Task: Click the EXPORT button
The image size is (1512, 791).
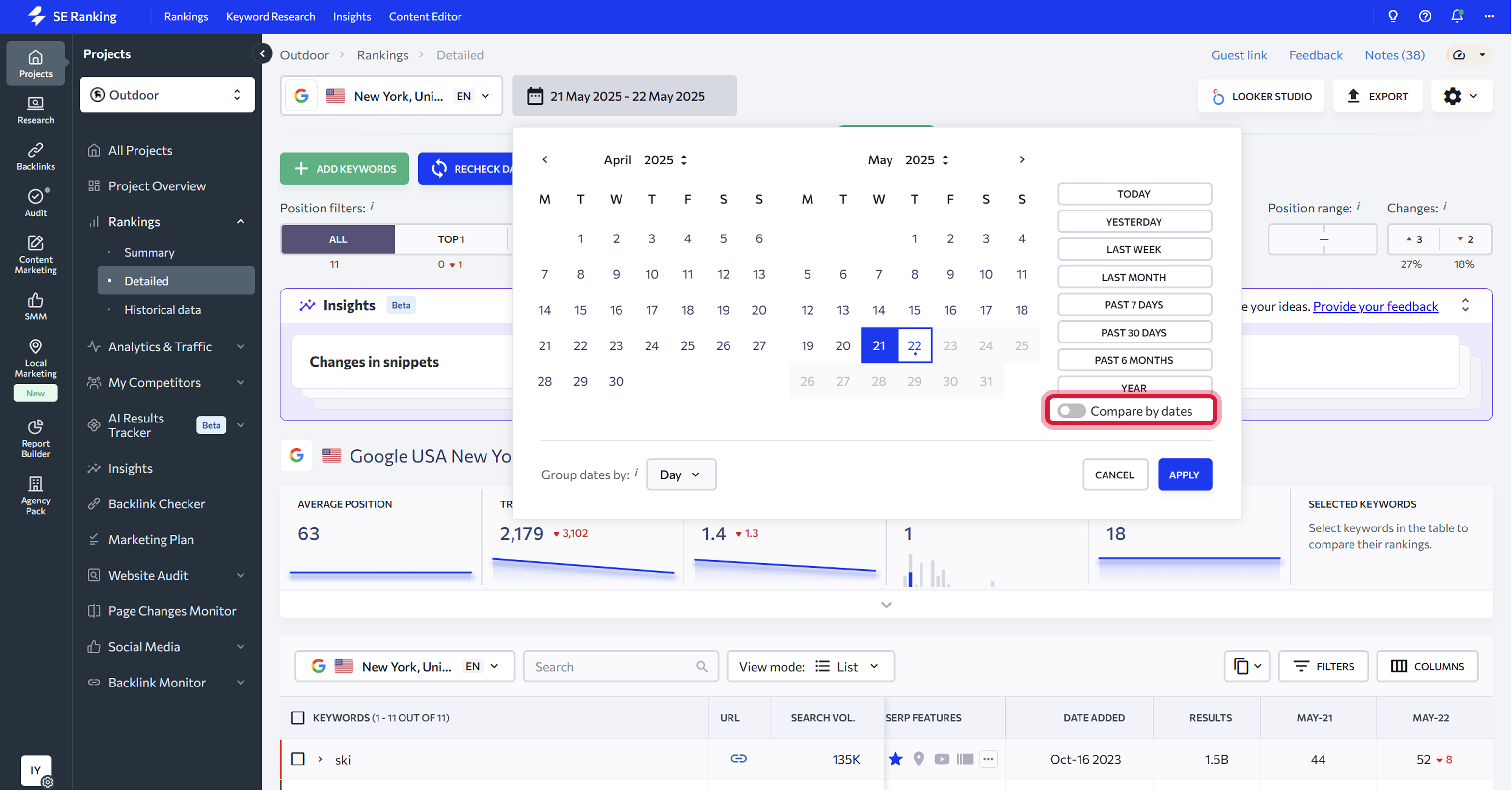Action: pyautogui.click(x=1377, y=96)
